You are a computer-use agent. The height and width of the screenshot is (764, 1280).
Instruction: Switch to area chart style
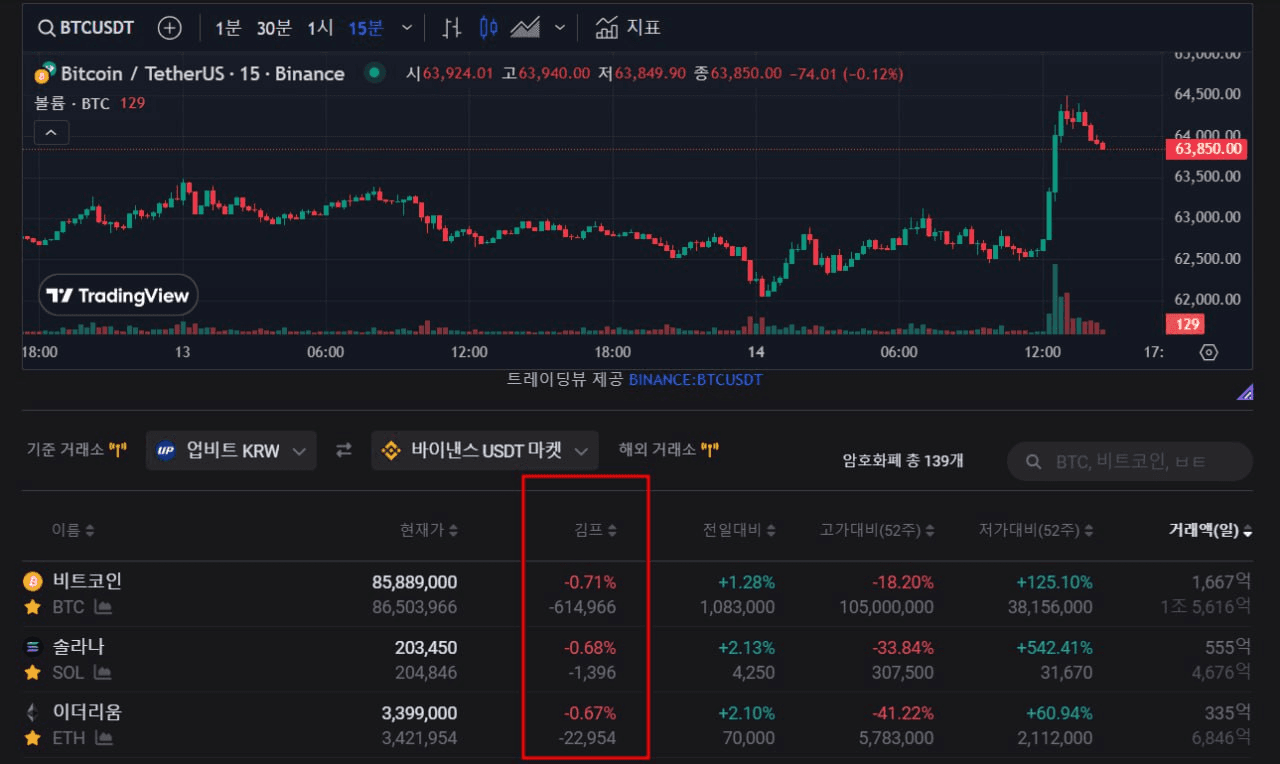(525, 28)
